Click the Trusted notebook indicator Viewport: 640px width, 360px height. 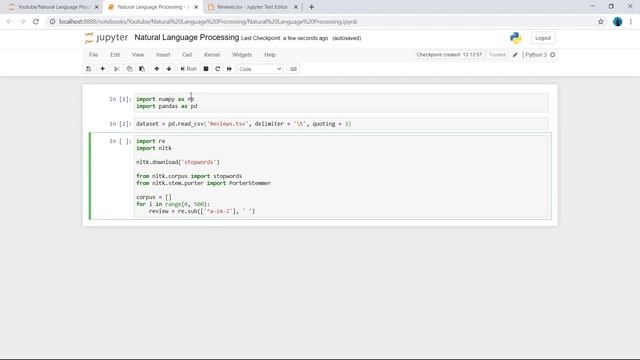pos(497,55)
